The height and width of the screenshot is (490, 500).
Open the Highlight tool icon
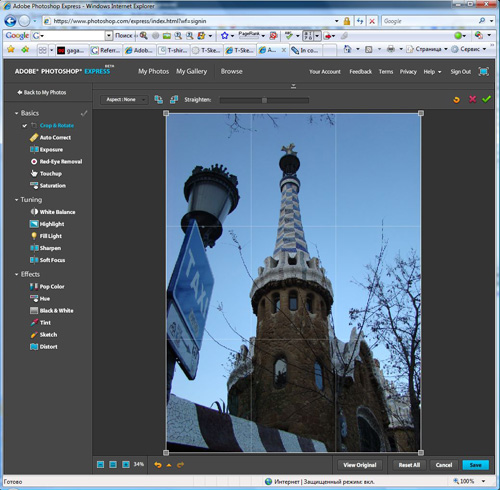34,224
